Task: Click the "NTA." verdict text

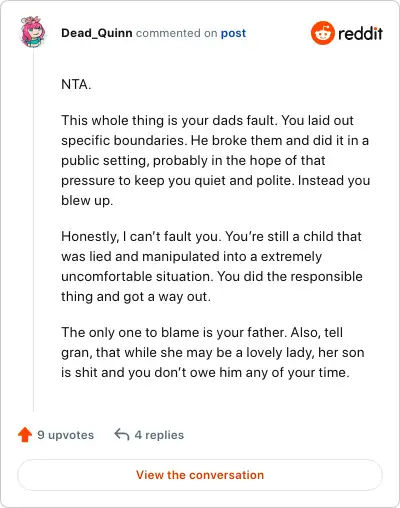Action: pyautogui.click(x=76, y=84)
